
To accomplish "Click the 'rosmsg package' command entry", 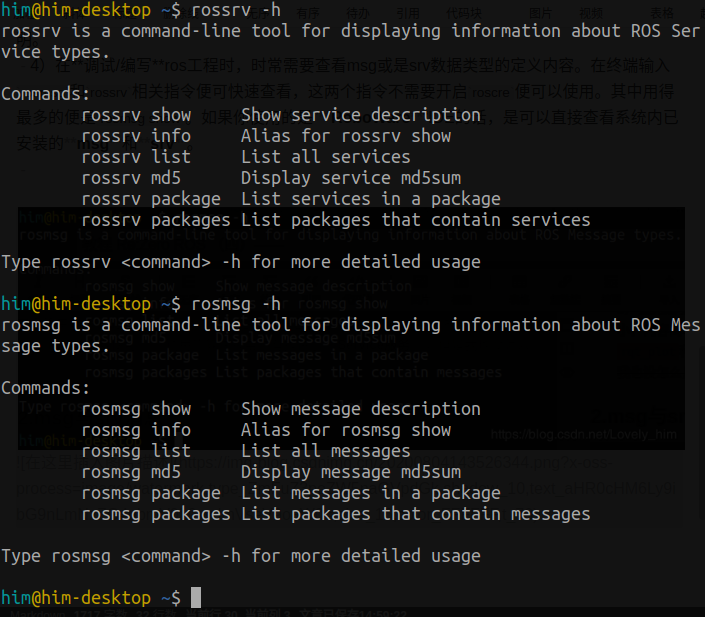I will point(151,493).
